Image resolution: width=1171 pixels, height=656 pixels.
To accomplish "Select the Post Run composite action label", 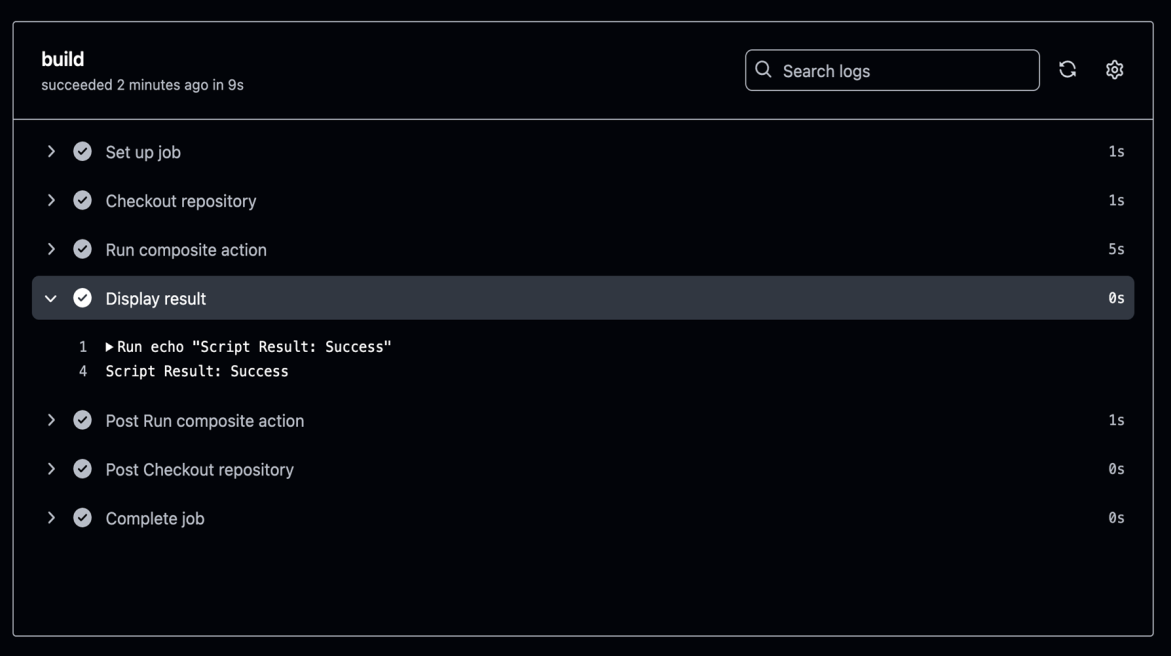I will click(x=205, y=421).
